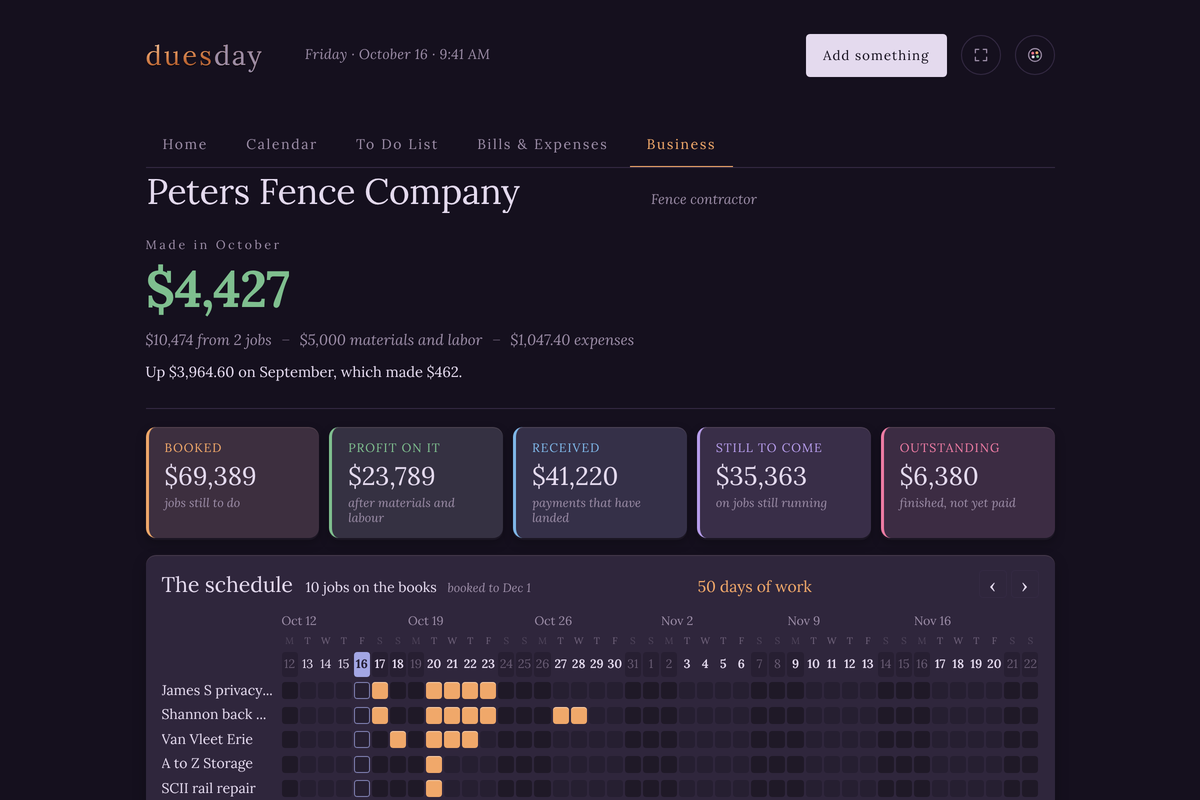The height and width of the screenshot is (800, 1200).
Task: Open the Outstanding $6,380 card
Action: (968, 483)
